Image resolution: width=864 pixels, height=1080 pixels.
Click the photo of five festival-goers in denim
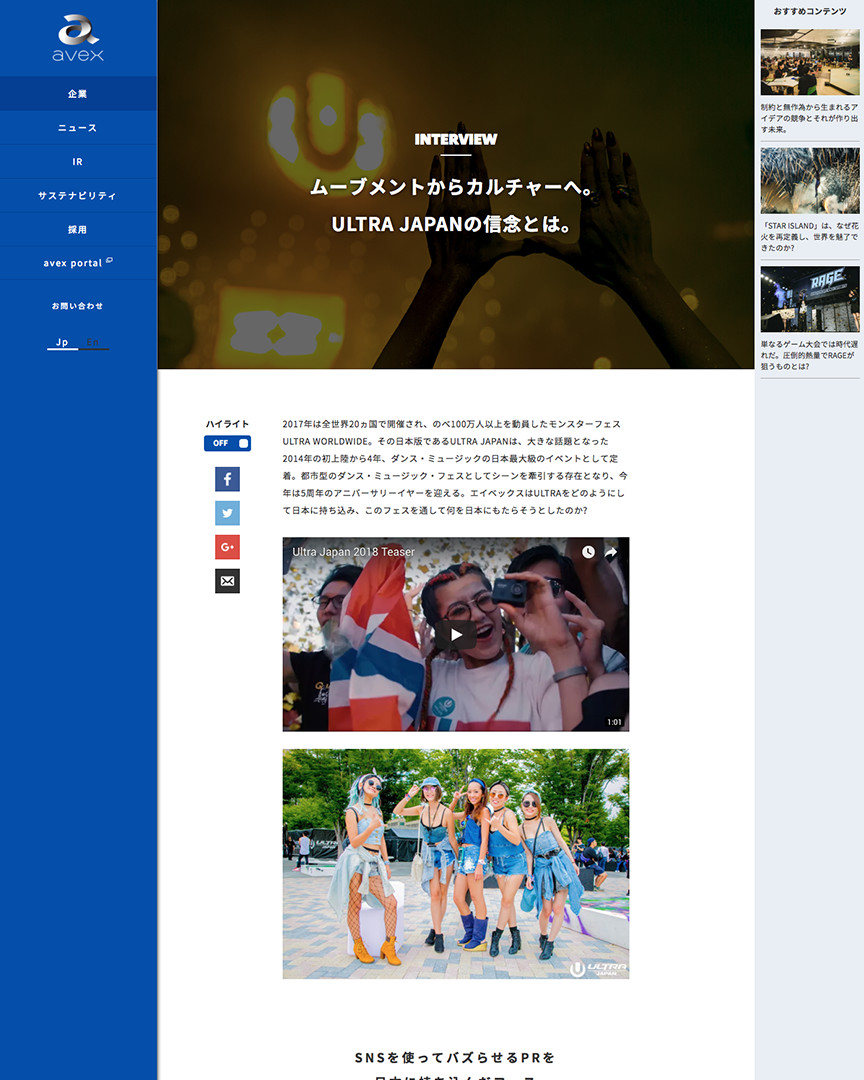click(x=455, y=864)
